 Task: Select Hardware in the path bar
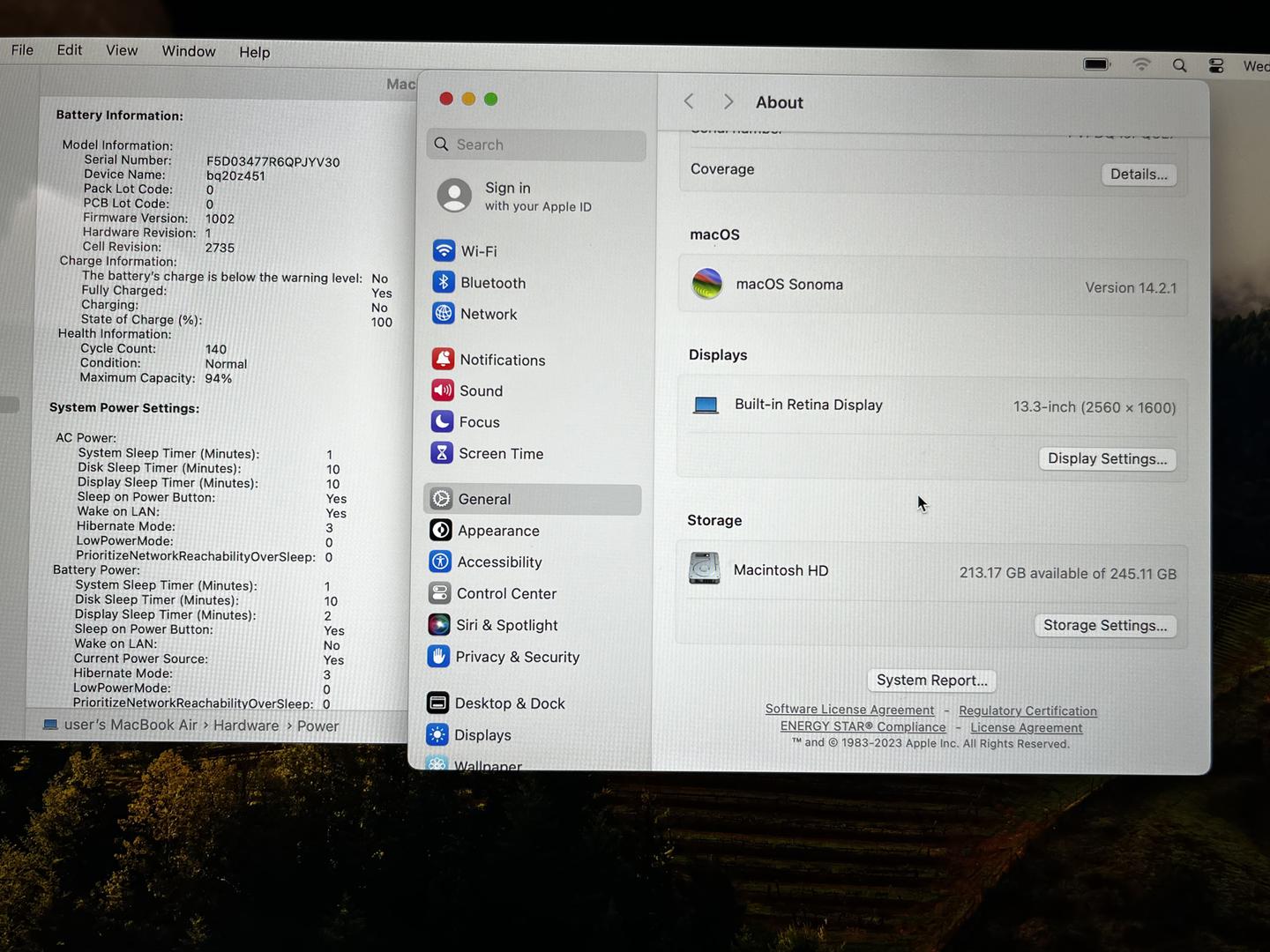click(x=246, y=725)
